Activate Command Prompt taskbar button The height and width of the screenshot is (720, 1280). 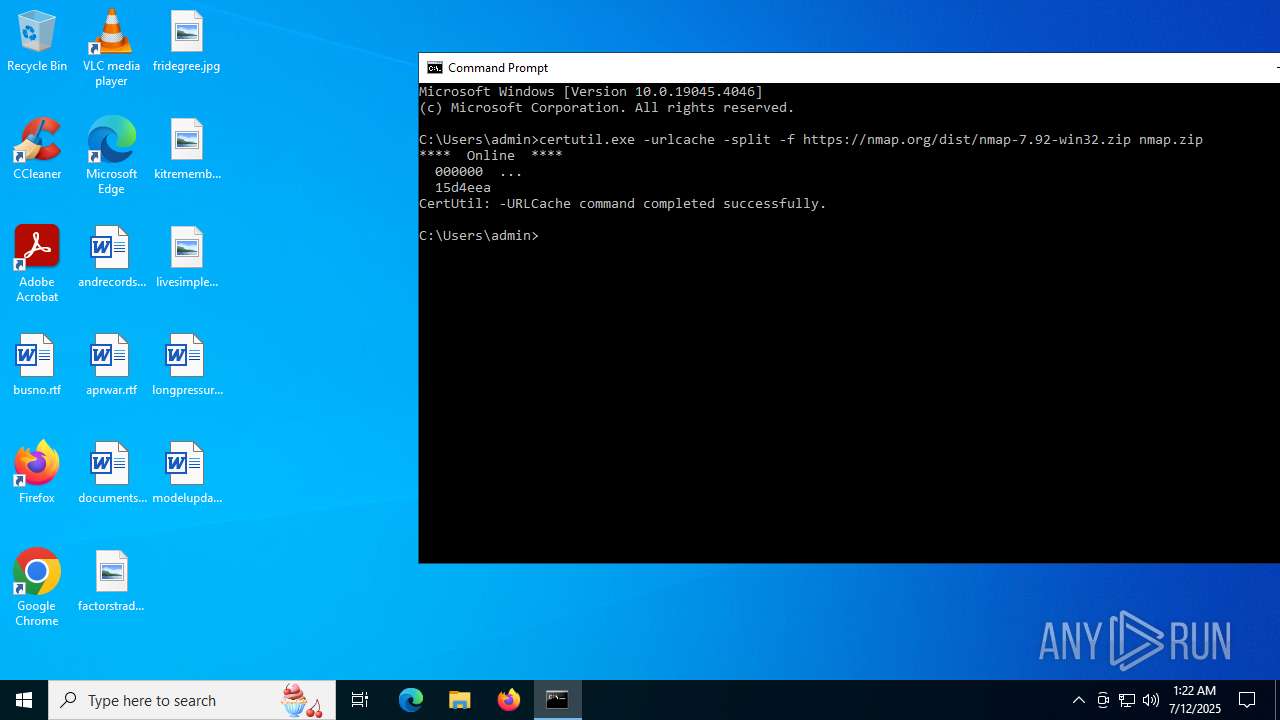pyautogui.click(x=558, y=700)
